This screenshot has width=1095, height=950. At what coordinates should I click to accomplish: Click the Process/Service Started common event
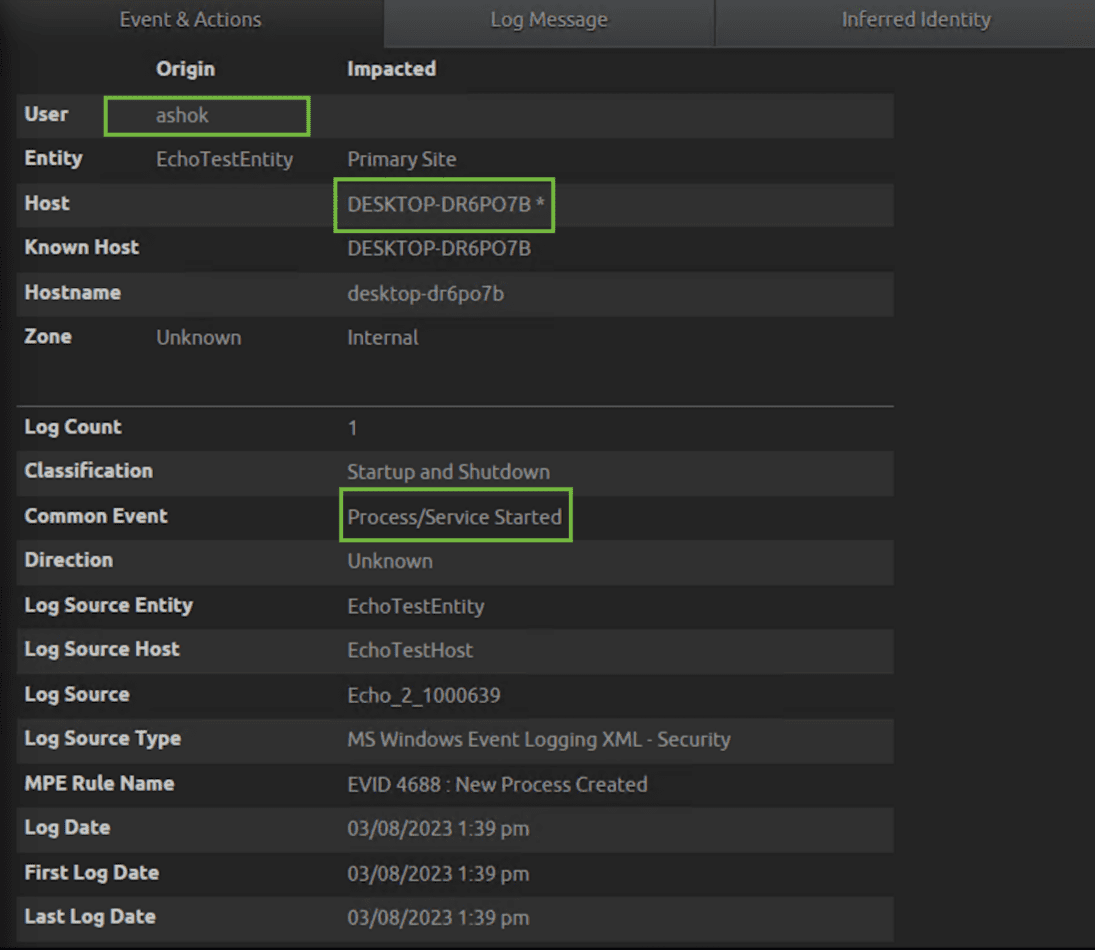click(x=454, y=516)
